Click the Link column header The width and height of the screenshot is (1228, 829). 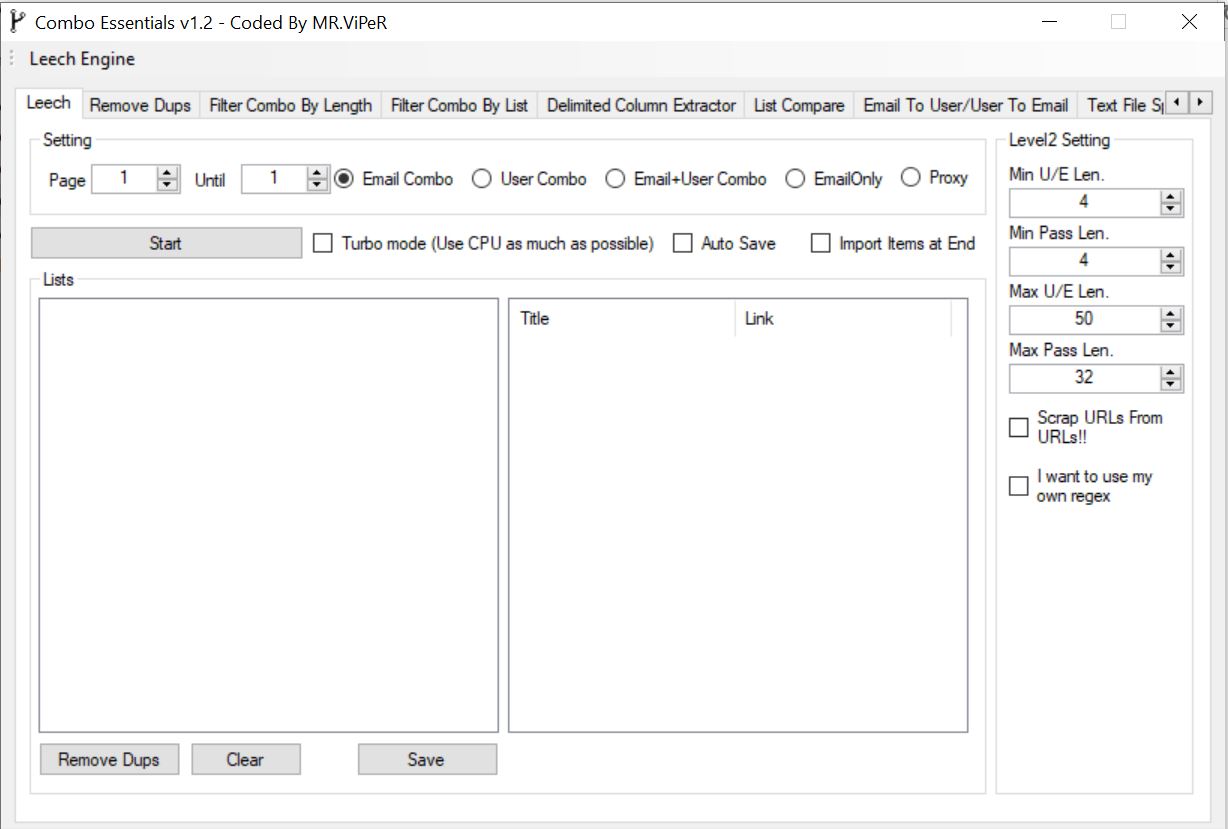pyautogui.click(x=843, y=319)
